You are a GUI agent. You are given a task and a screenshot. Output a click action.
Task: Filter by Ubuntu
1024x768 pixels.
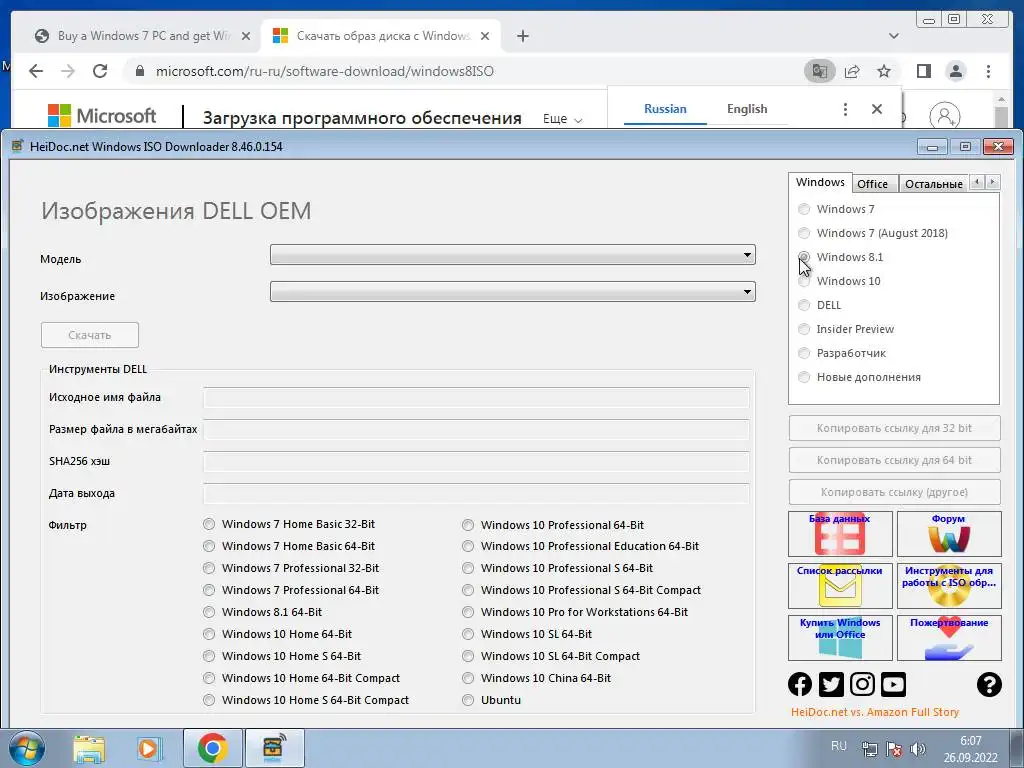468,700
